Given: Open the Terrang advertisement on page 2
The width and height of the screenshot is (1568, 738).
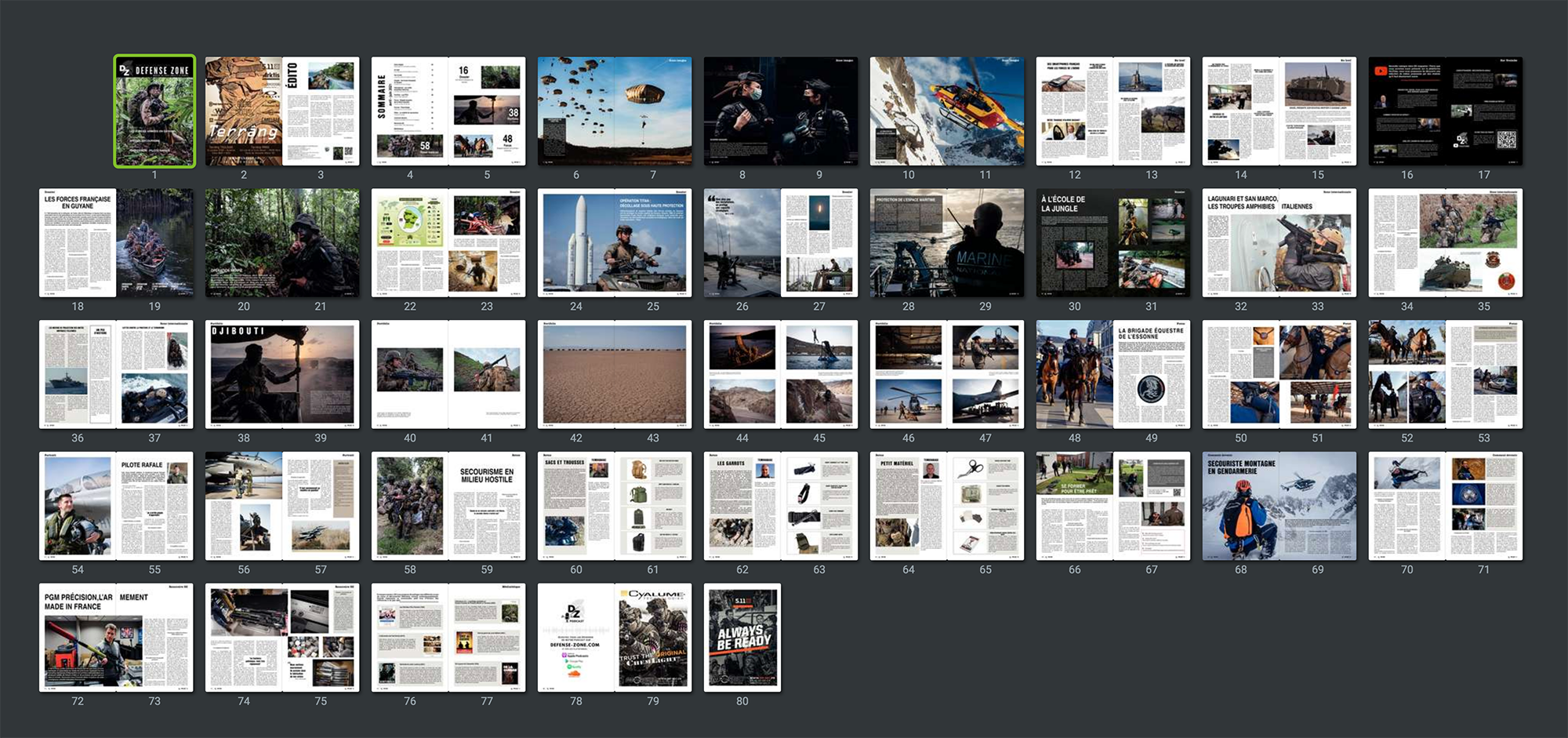Looking at the screenshot, I should coord(244,111).
